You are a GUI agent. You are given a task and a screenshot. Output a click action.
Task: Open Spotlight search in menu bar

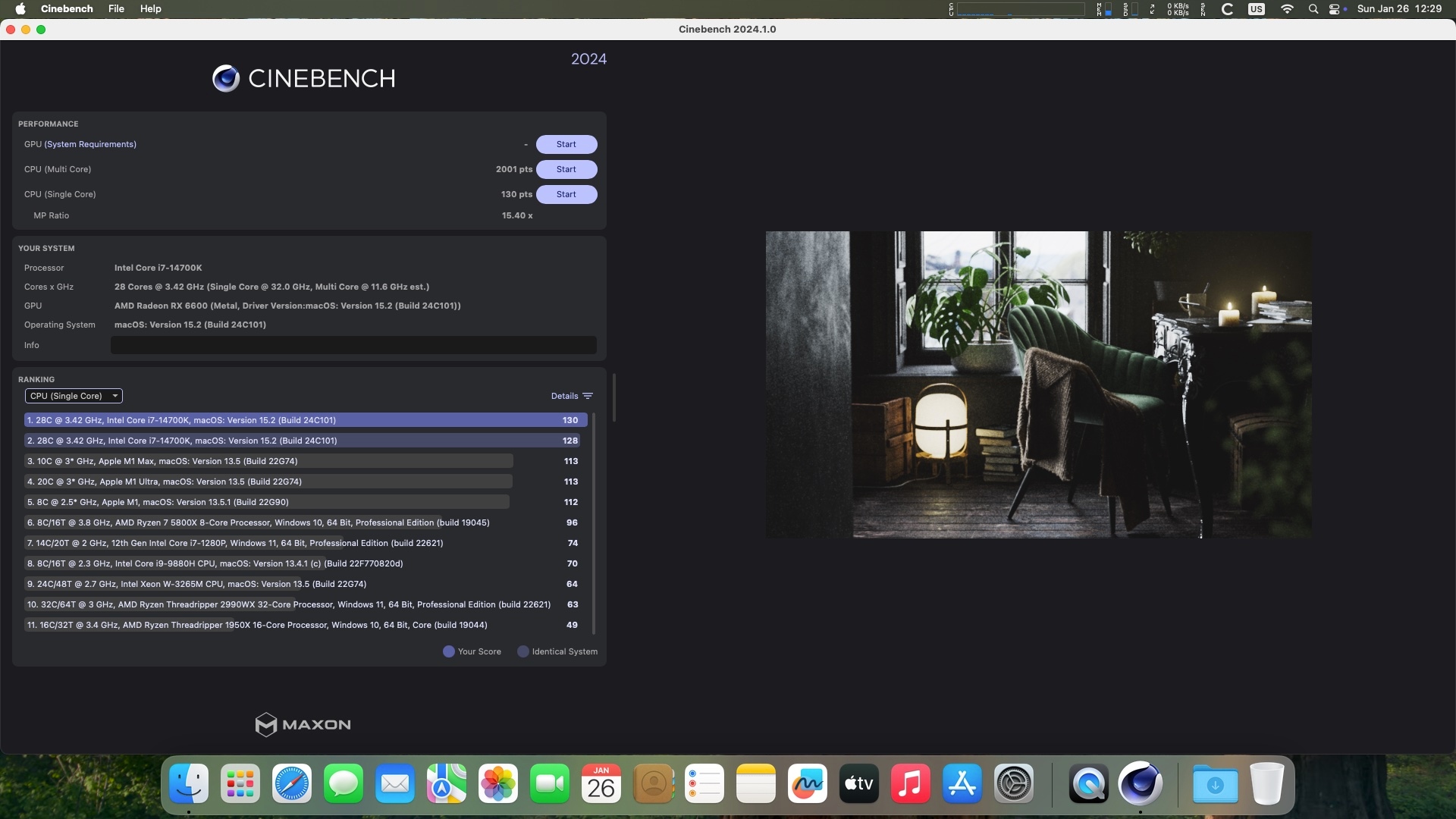1313,9
